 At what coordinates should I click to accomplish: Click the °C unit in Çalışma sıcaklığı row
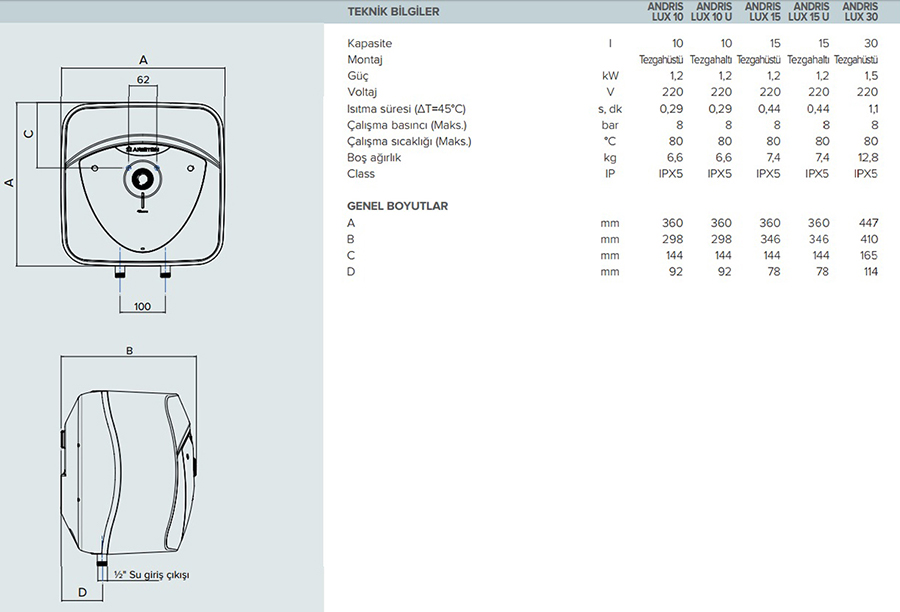pos(610,141)
